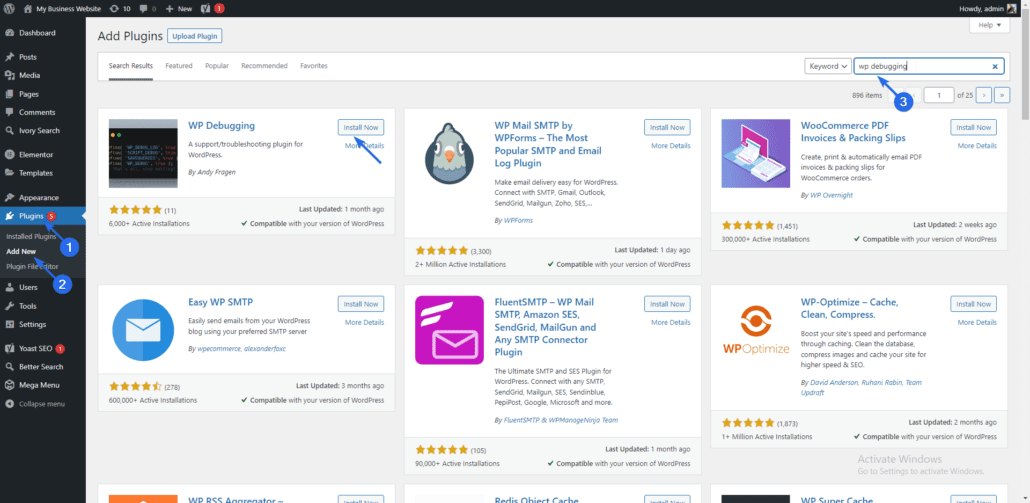Open Settings in the sidebar
Screen dimensions: 1030x503
coord(32,324)
